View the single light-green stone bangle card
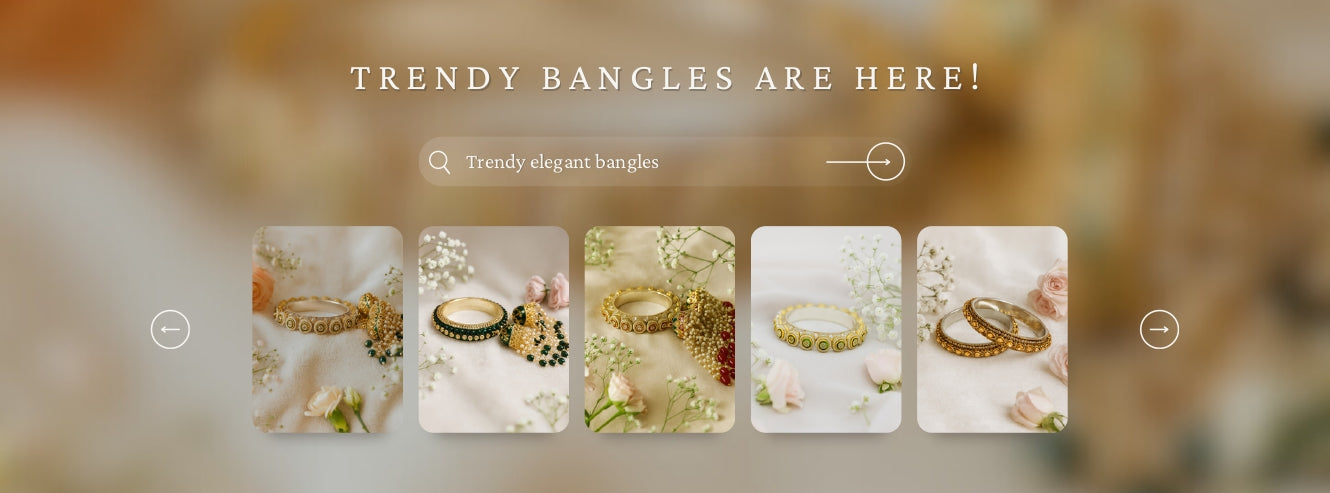 coord(826,329)
